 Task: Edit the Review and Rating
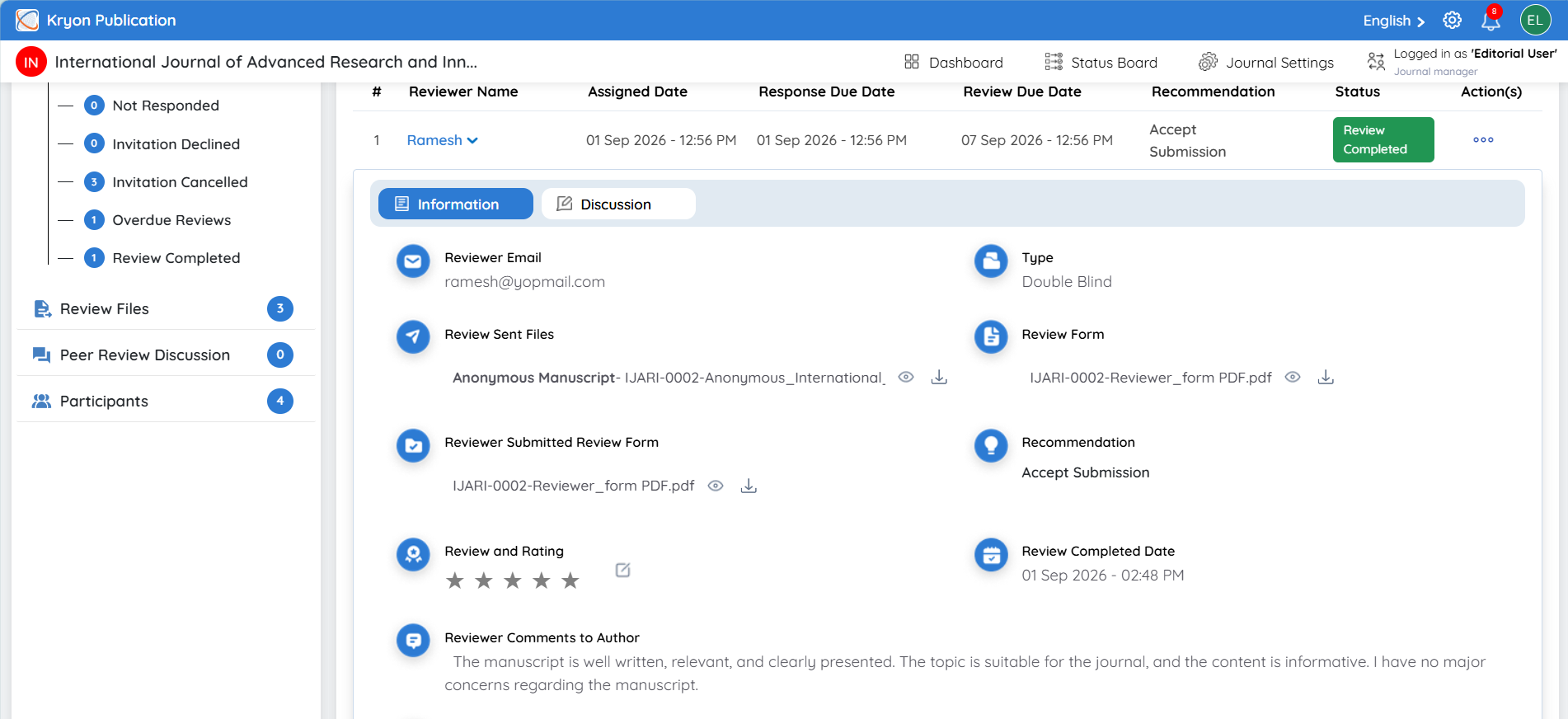[x=623, y=570]
